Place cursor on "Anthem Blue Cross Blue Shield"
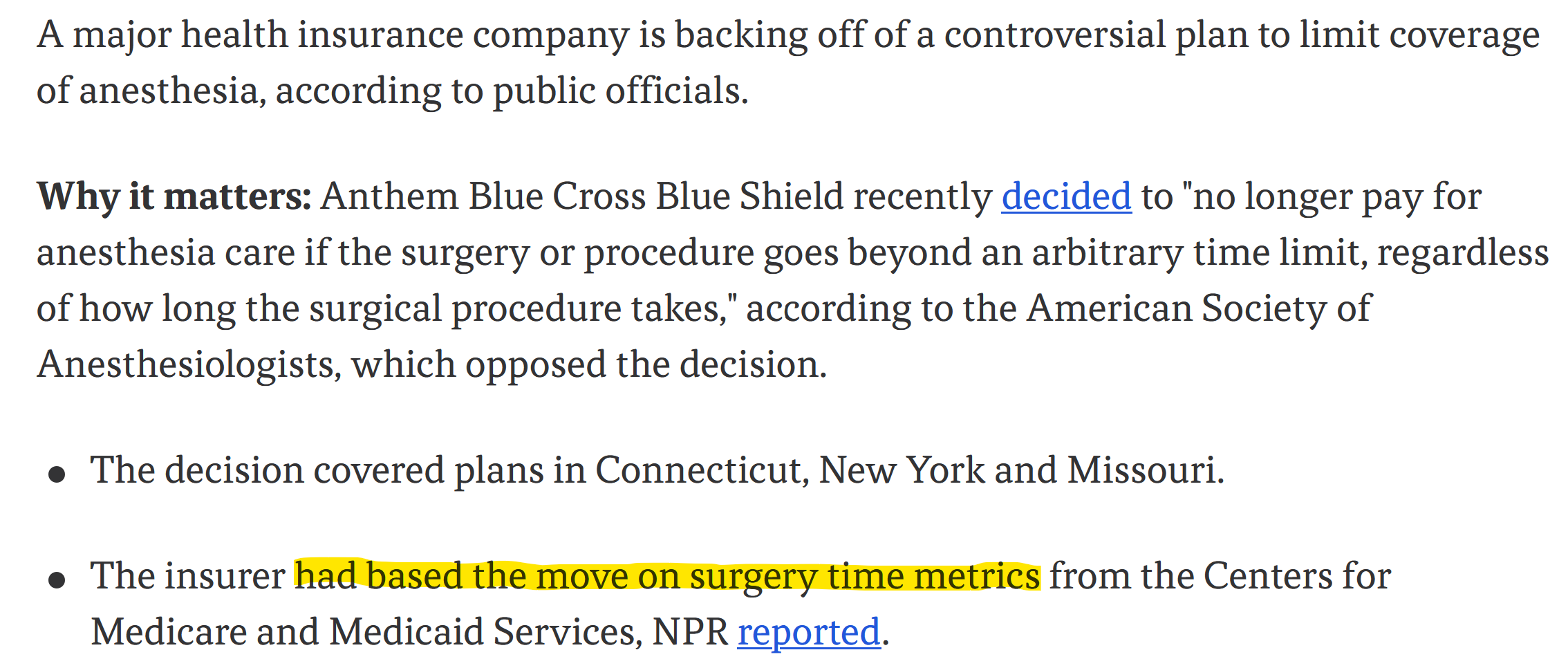 tap(582, 196)
